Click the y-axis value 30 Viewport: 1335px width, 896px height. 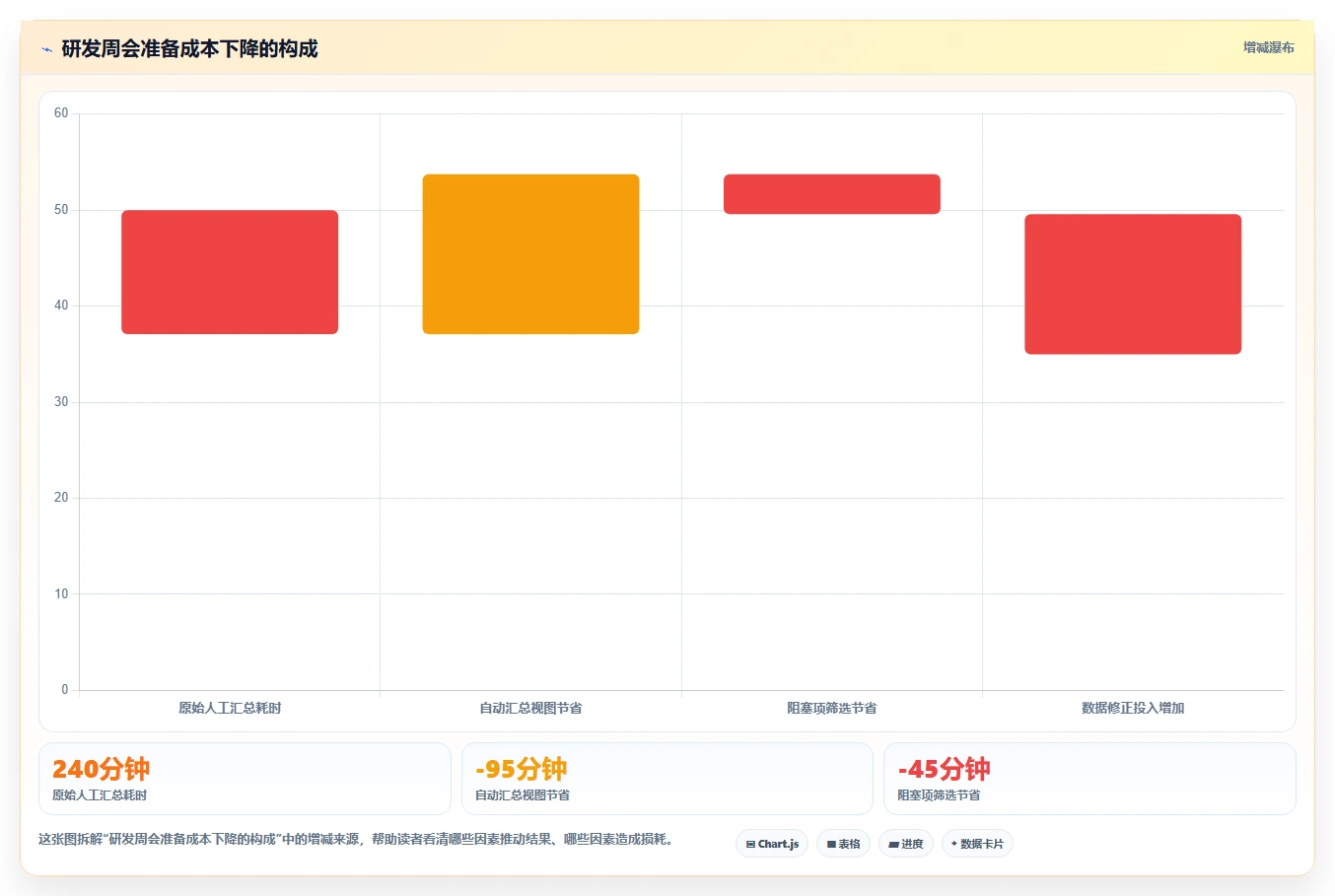61,402
